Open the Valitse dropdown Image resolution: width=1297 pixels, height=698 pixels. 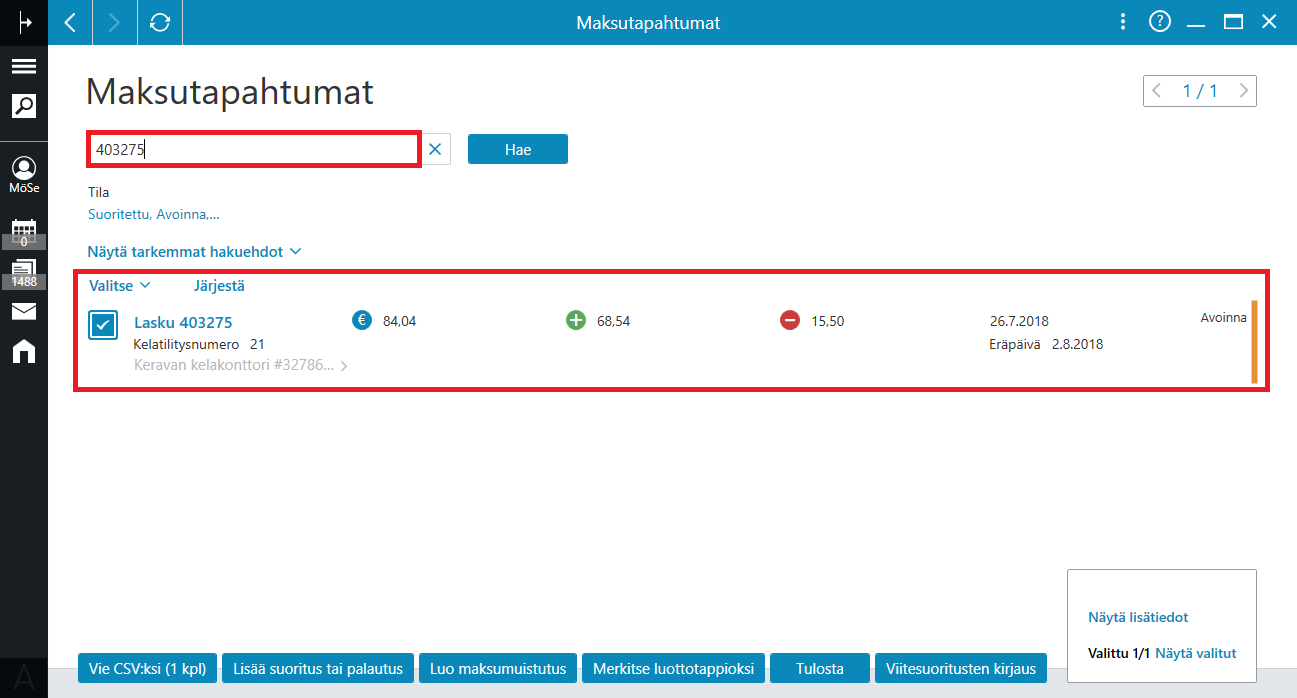click(x=120, y=286)
